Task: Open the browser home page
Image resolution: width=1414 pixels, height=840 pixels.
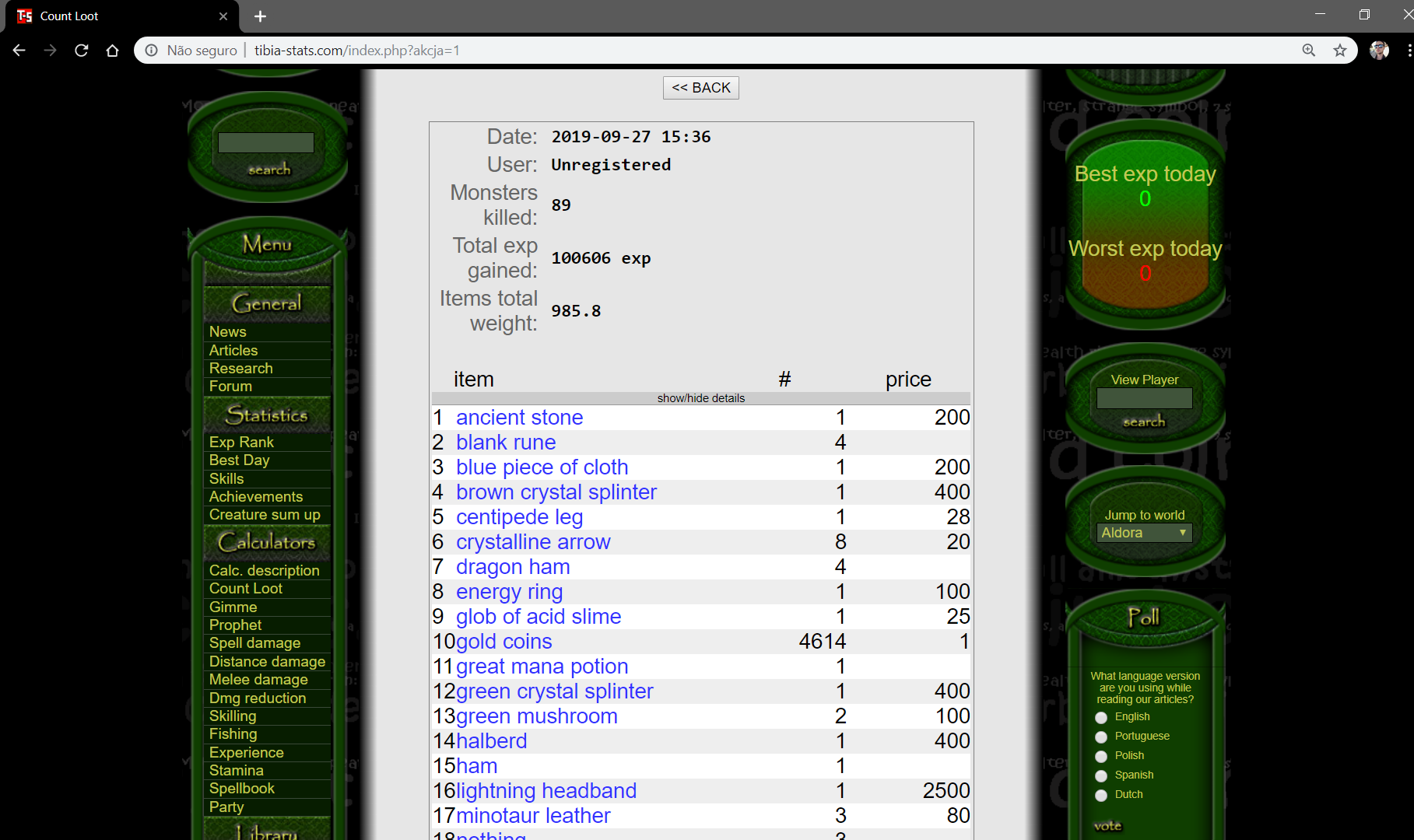Action: 112,50
